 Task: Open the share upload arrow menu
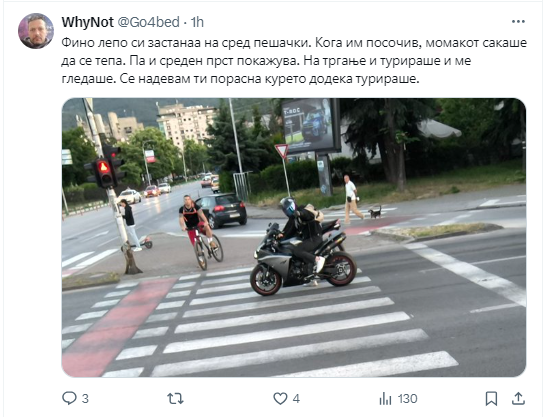click(518, 398)
